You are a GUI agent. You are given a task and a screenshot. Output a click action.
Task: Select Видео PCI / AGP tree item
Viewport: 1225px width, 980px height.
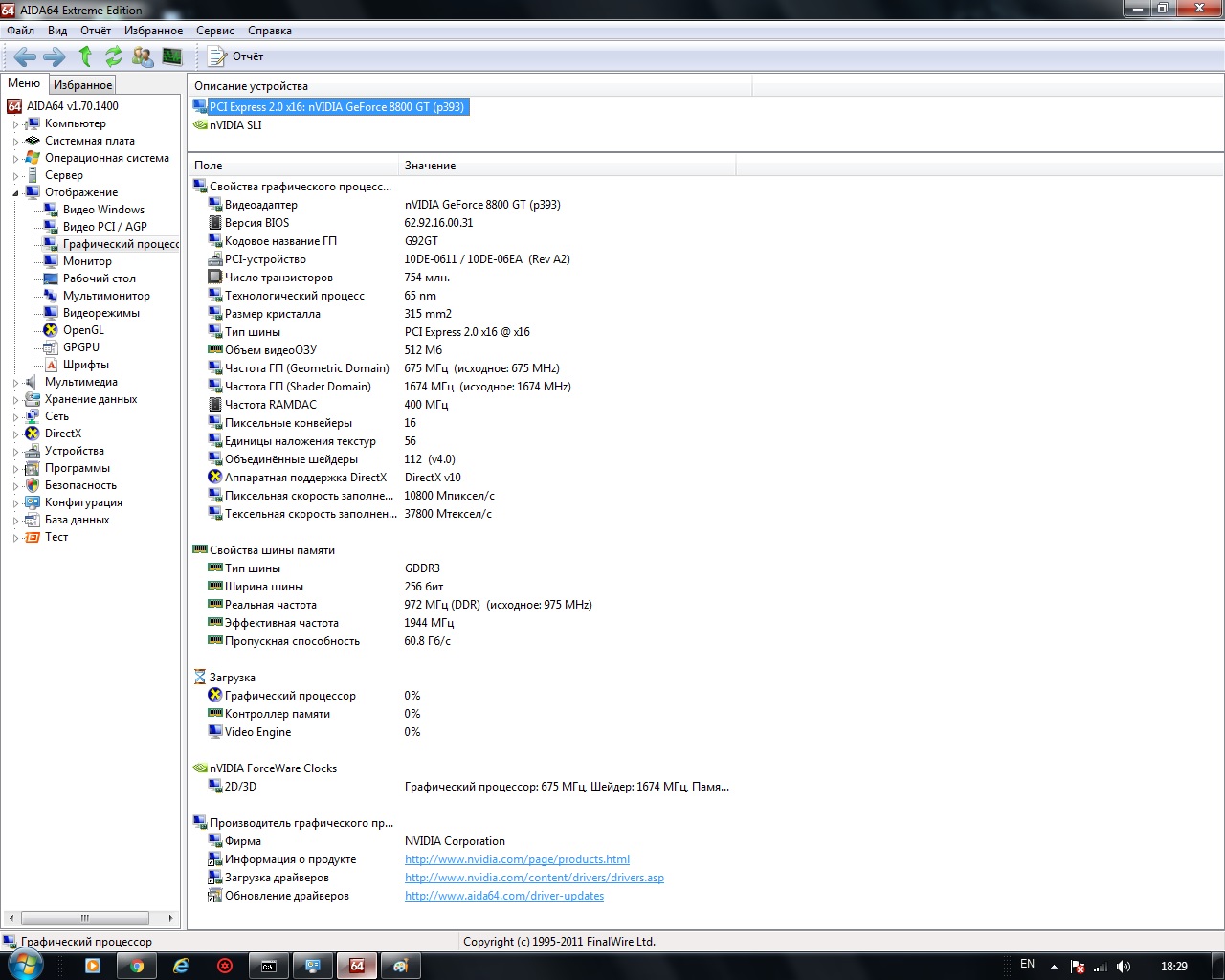(x=105, y=227)
